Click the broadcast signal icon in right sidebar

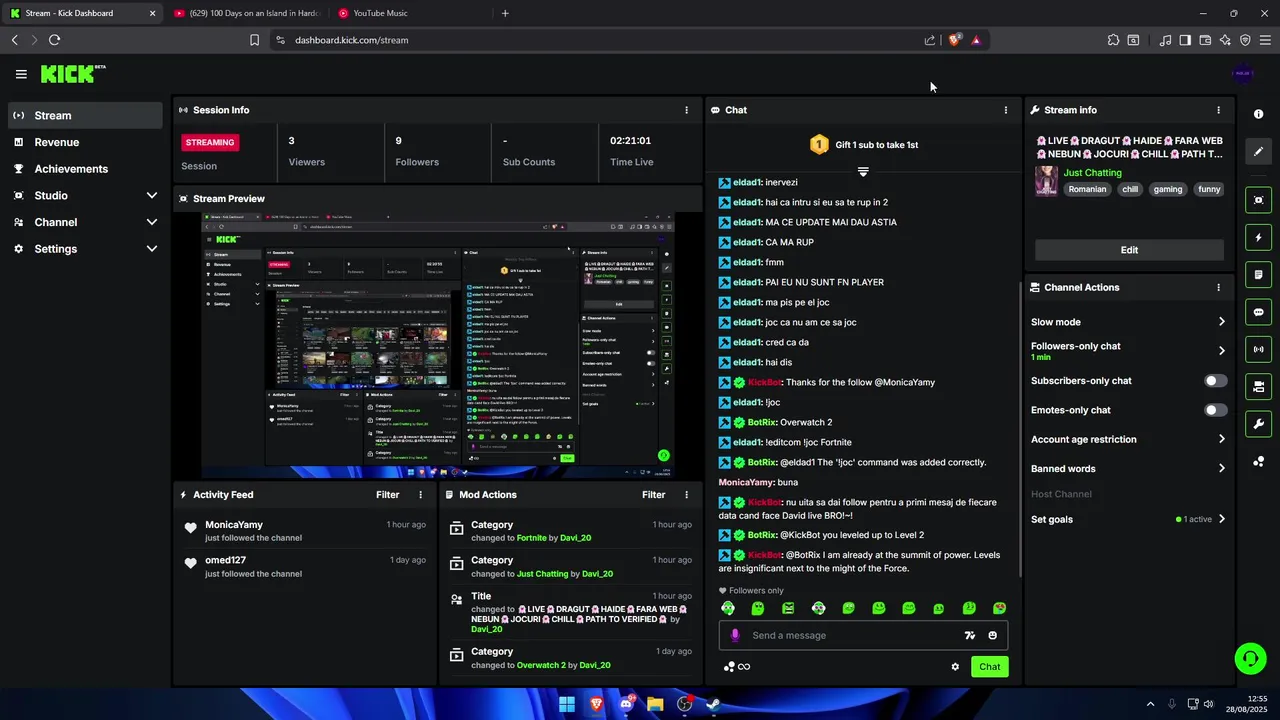[1258, 349]
